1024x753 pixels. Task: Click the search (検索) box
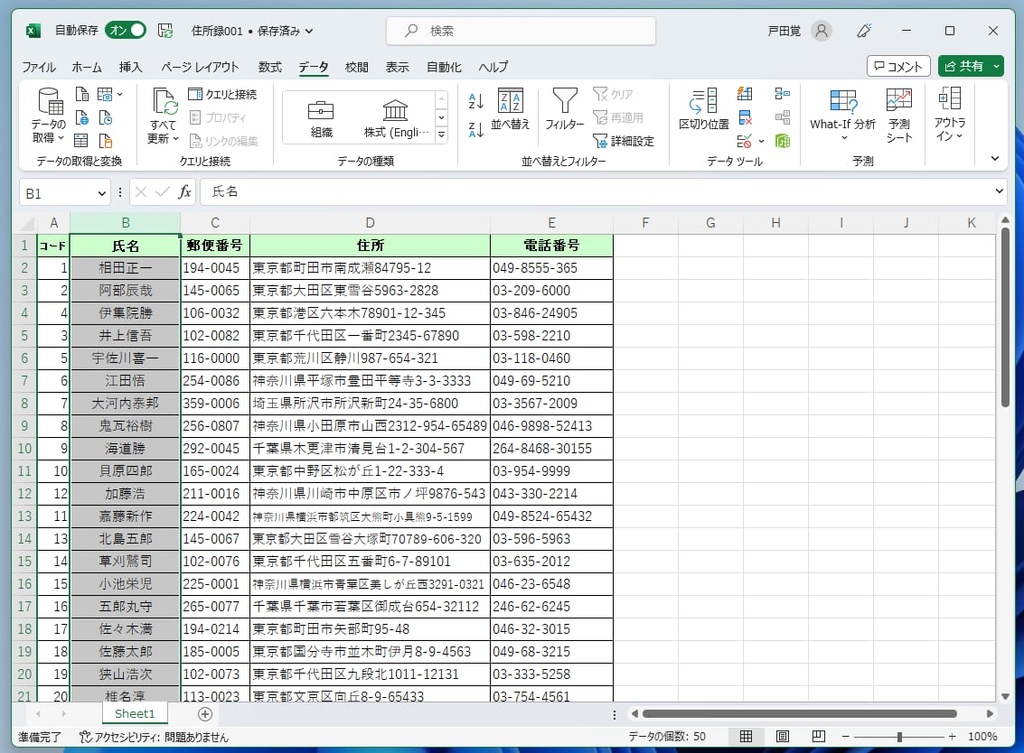coord(520,31)
